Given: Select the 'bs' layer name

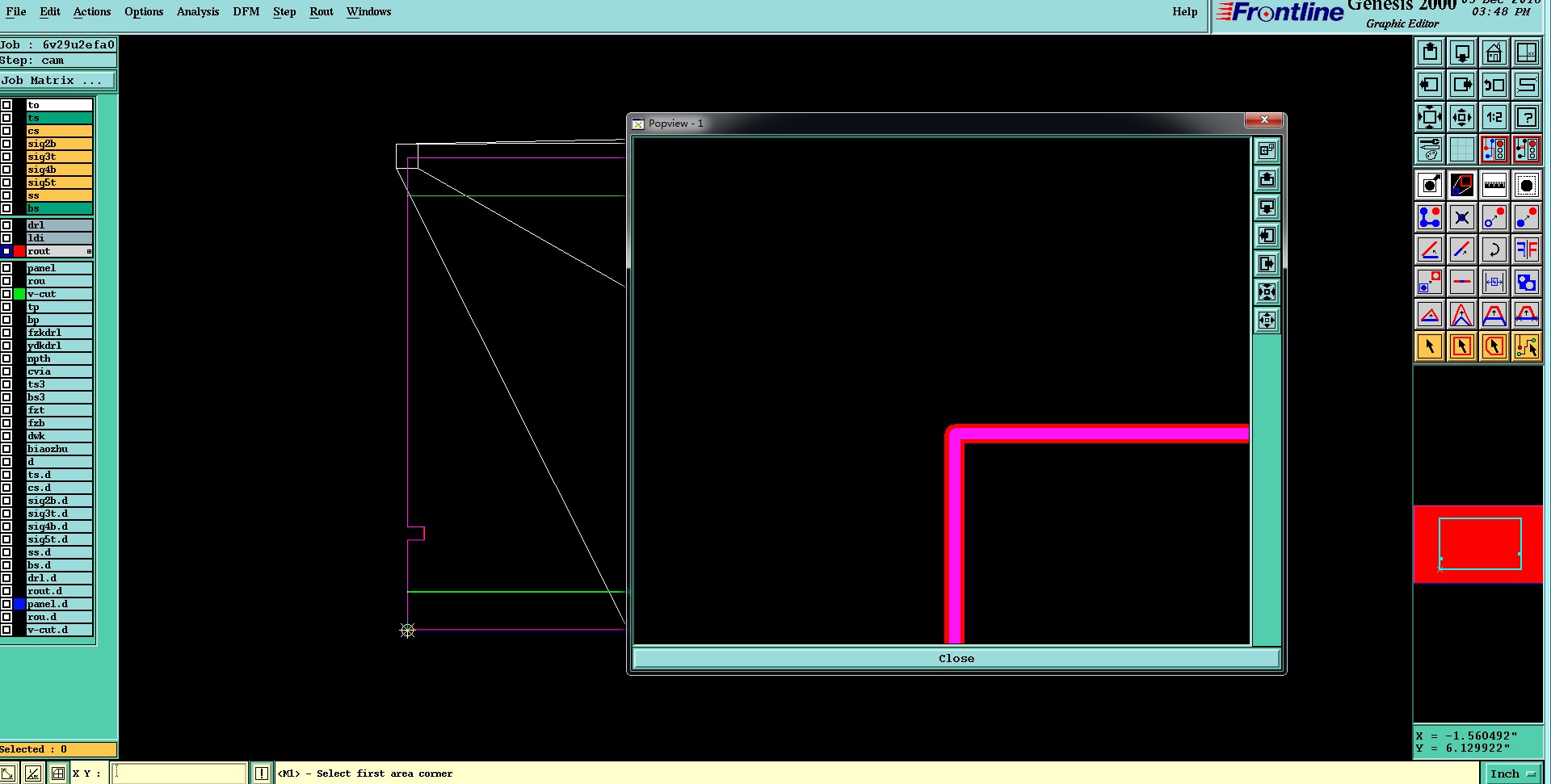Looking at the screenshot, I should [59, 208].
